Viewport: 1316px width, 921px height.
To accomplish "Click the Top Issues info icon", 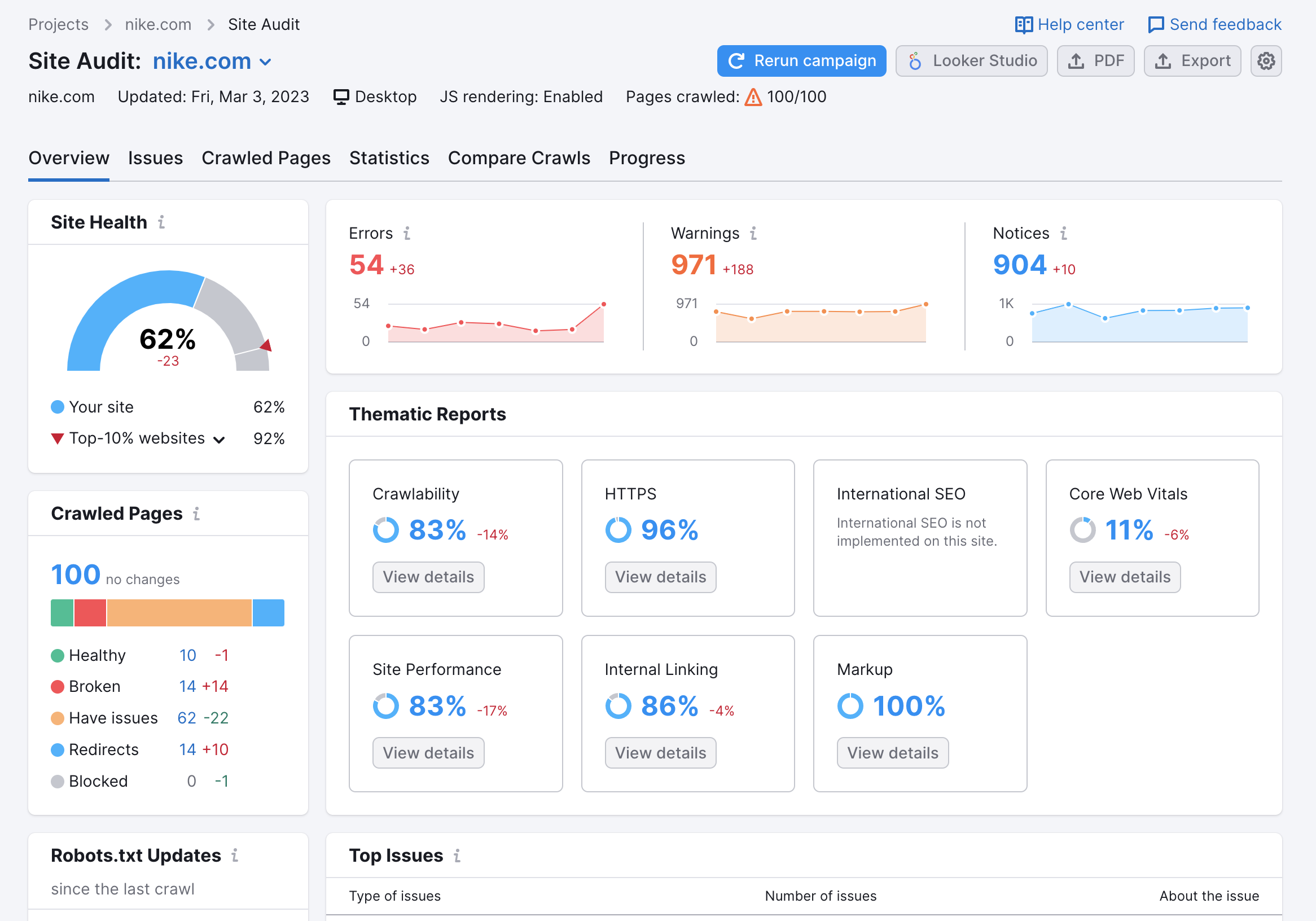I will (x=457, y=856).
